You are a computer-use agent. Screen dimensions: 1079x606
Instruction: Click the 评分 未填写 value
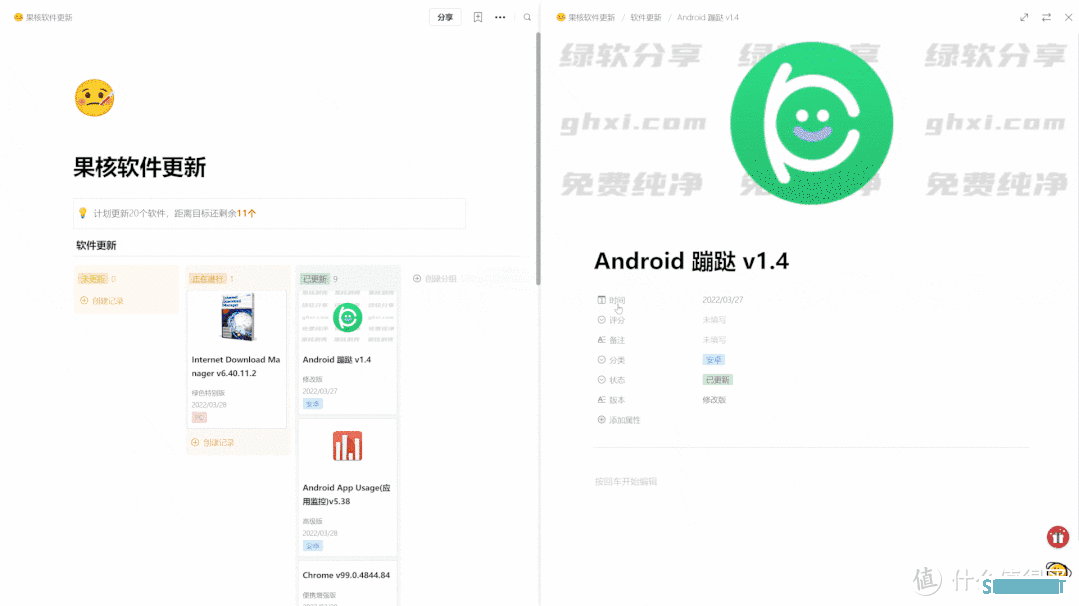click(714, 320)
